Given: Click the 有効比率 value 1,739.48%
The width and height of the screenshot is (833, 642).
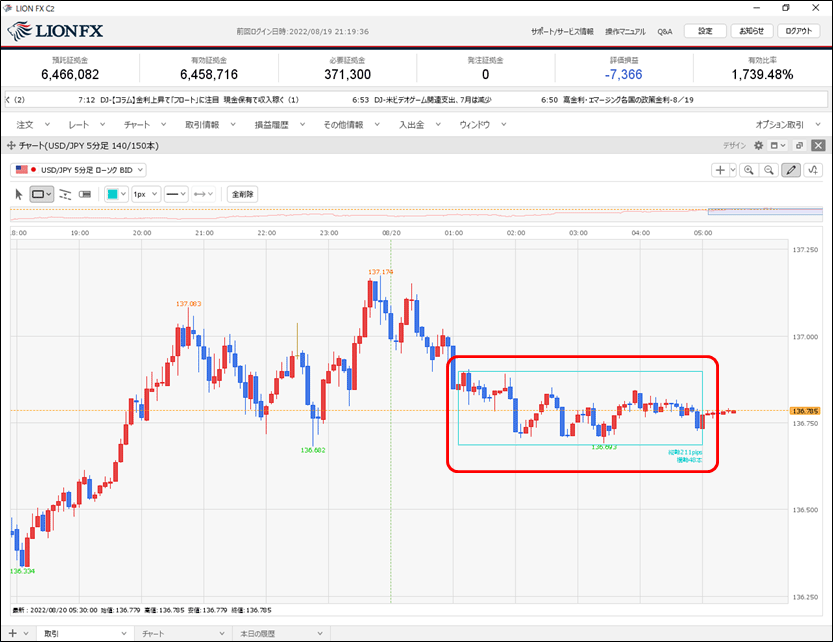Looking at the screenshot, I should (x=762, y=74).
